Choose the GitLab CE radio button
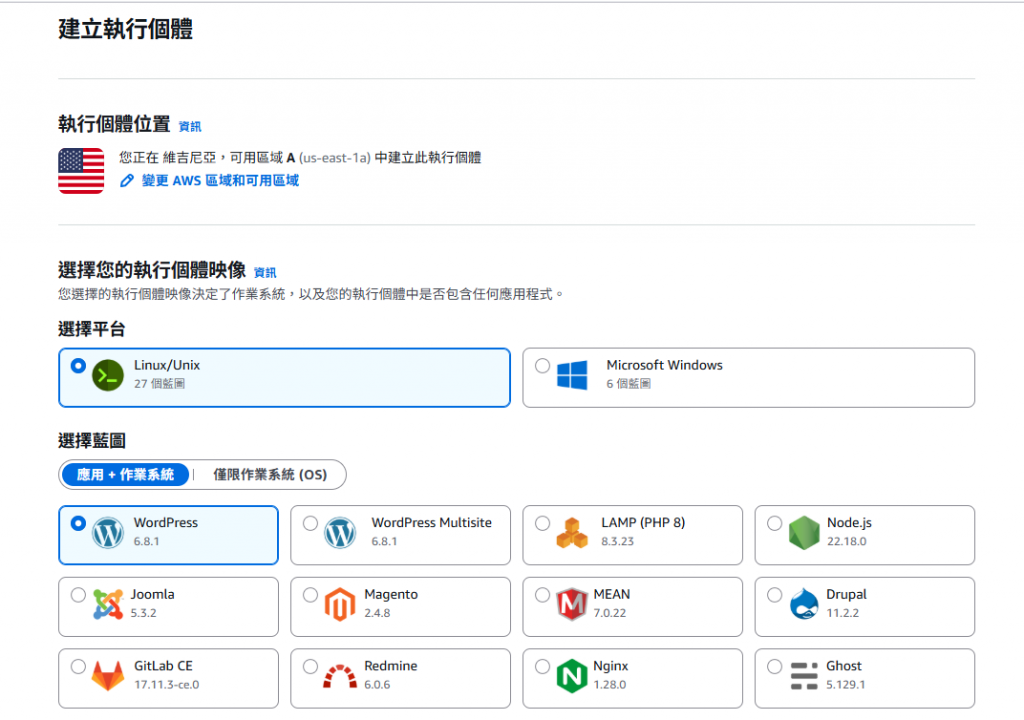The image size is (1024, 720). [x=78, y=666]
